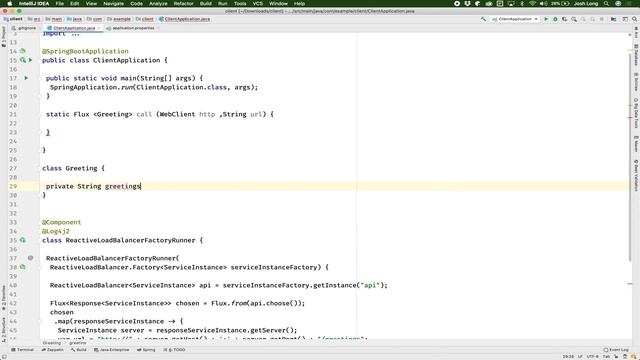Open the TODO tool window
Viewport: 640px width, 360px height.
174,350
